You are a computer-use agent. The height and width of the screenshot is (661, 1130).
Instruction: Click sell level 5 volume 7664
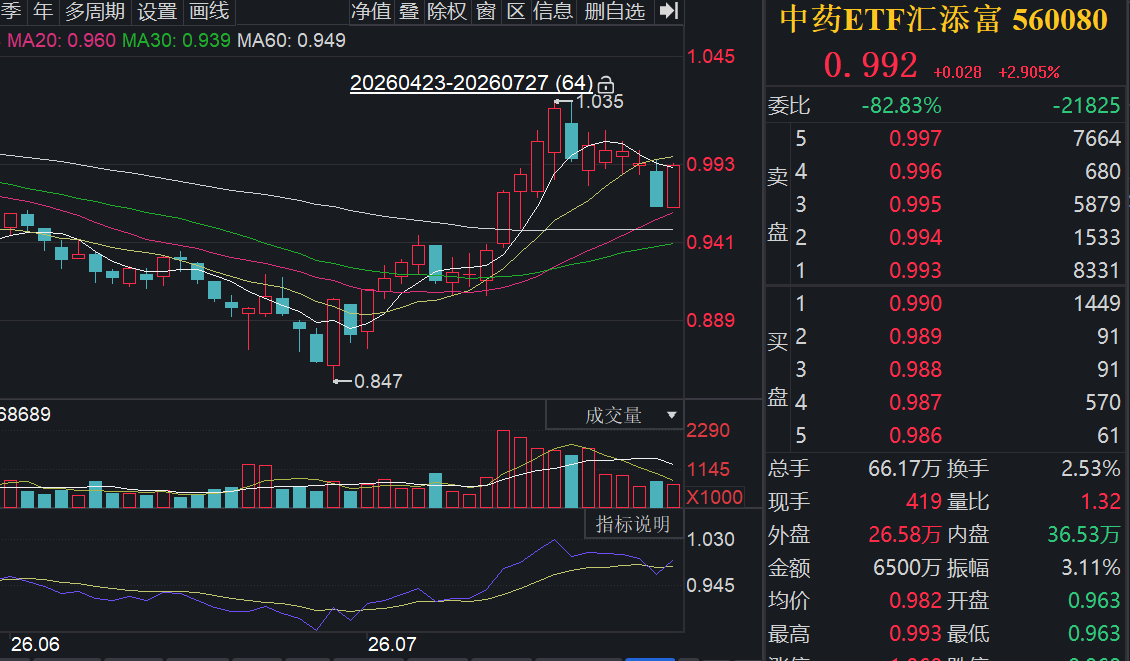1096,138
